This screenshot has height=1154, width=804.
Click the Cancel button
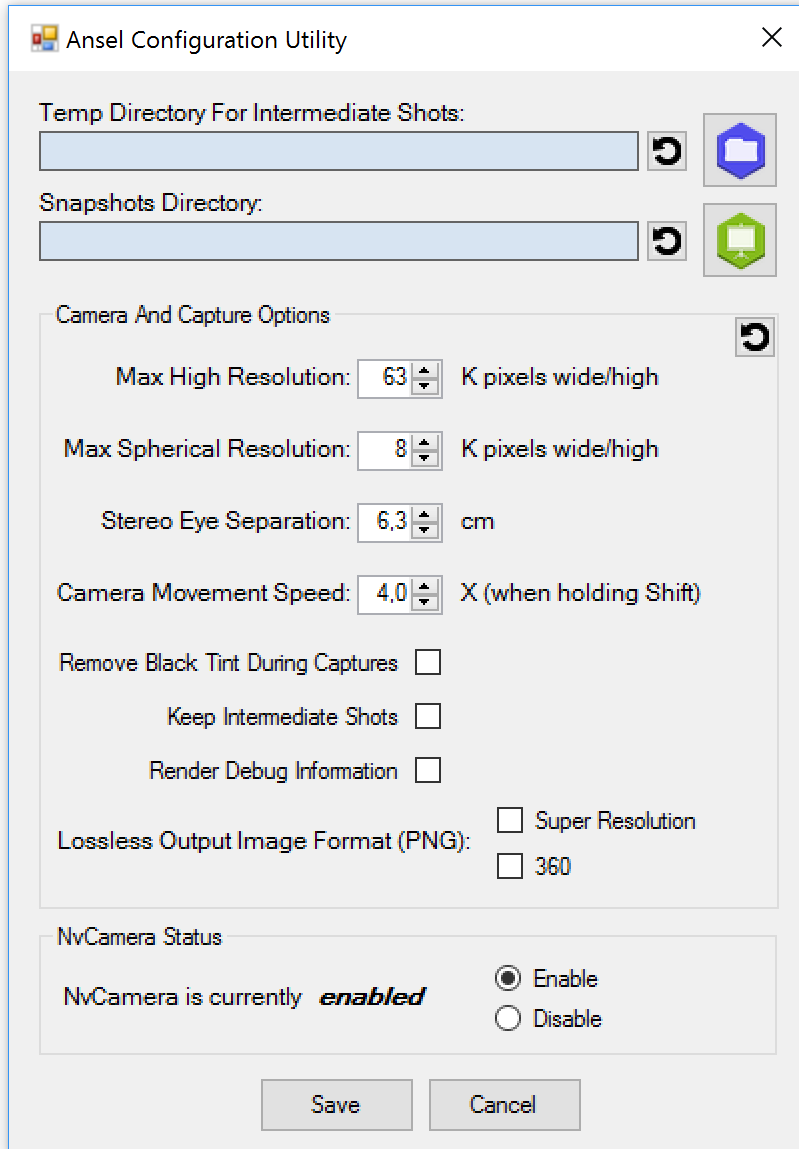coord(504,1105)
